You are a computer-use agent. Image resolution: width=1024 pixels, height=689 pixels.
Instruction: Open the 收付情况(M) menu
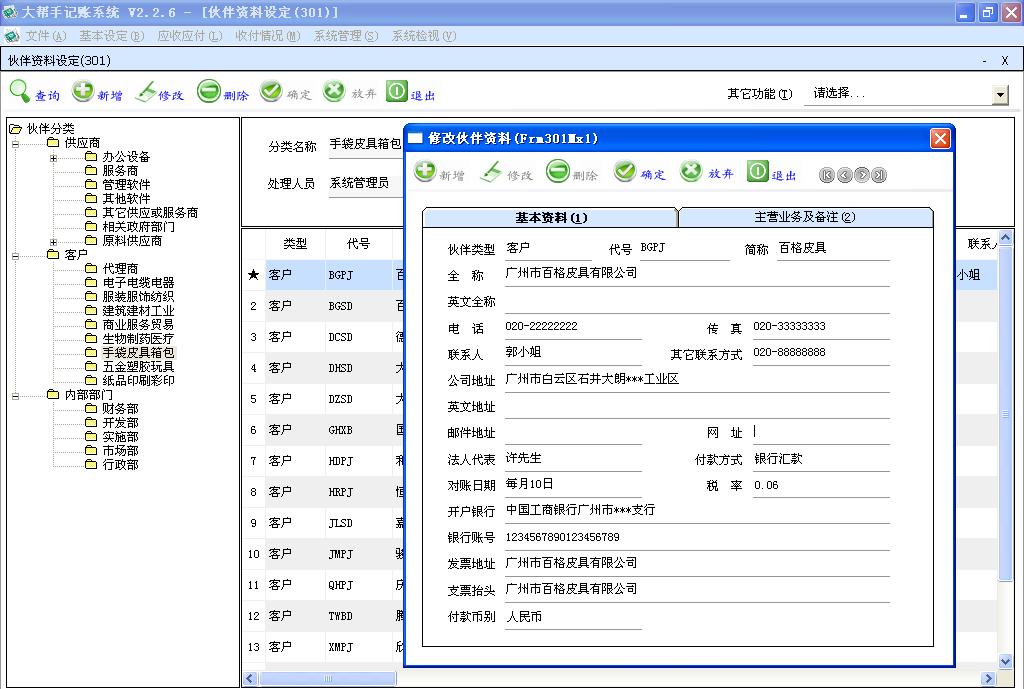tap(268, 36)
